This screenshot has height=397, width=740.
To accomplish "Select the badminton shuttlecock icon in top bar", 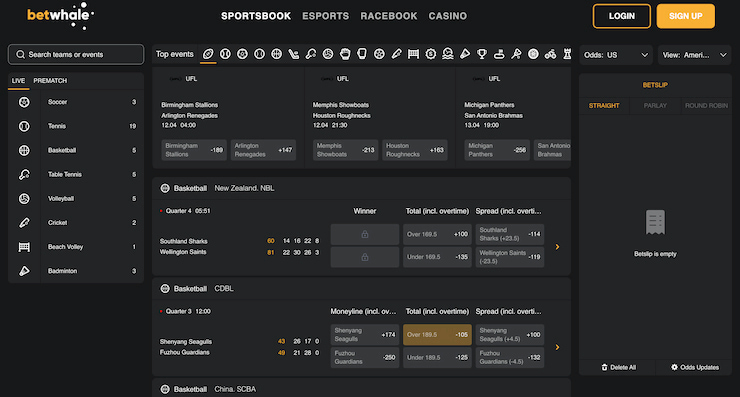I will (x=465, y=54).
